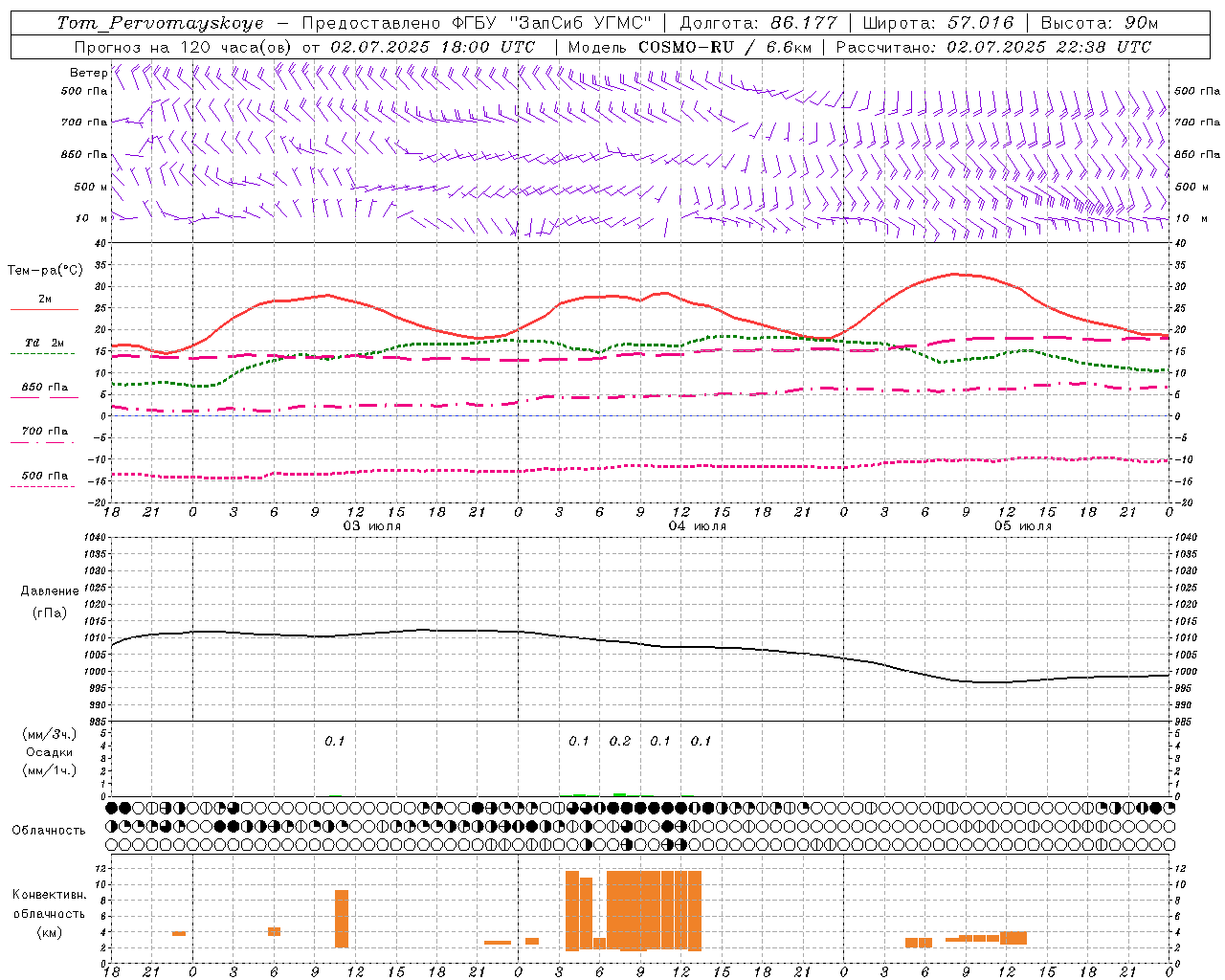Image resolution: width=1225 pixels, height=980 pixels.
Task: Click the tall orange convective bar on 03 июля
Action: (342, 919)
